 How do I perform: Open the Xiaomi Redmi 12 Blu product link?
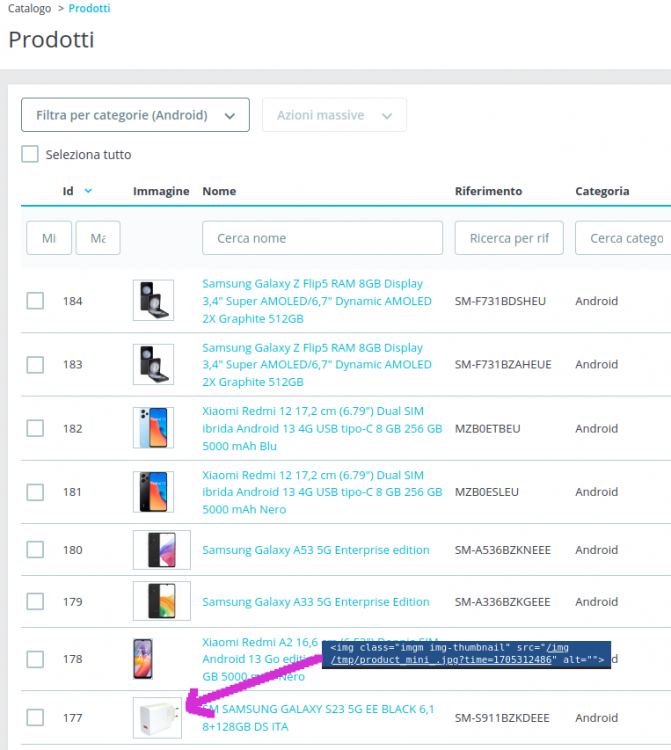[322, 428]
